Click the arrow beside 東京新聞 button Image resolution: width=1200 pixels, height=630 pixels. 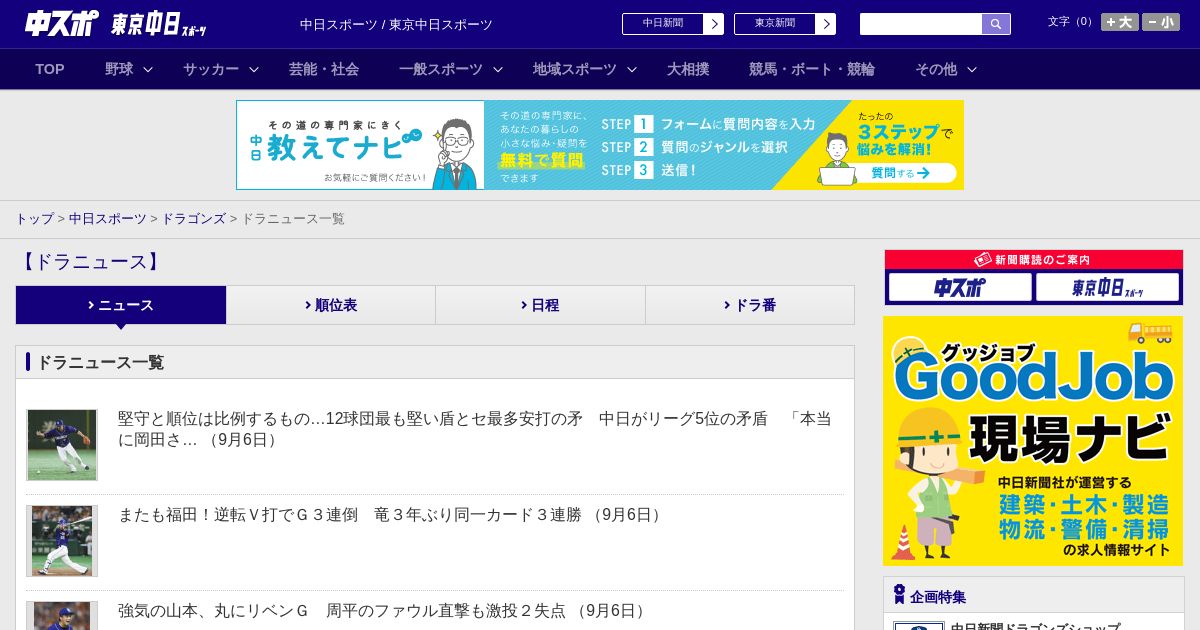(x=826, y=24)
